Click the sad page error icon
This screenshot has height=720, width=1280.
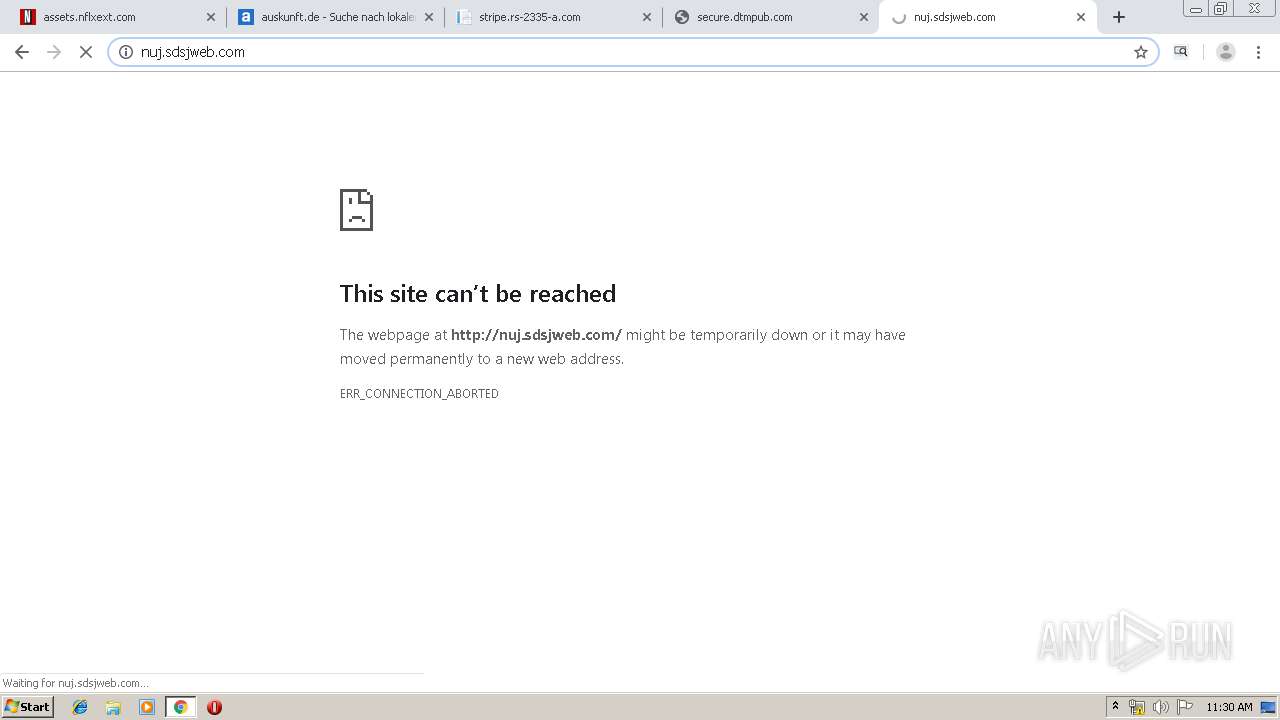coord(356,210)
